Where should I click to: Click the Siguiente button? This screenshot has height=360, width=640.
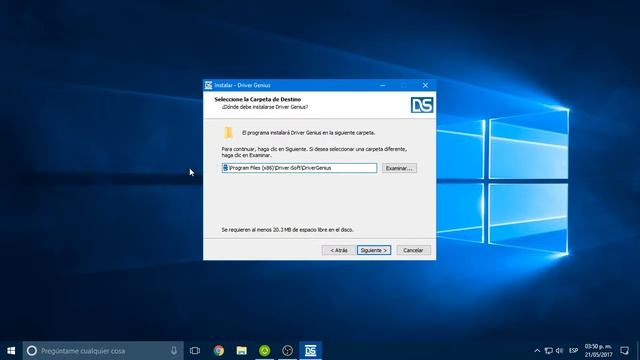374,250
